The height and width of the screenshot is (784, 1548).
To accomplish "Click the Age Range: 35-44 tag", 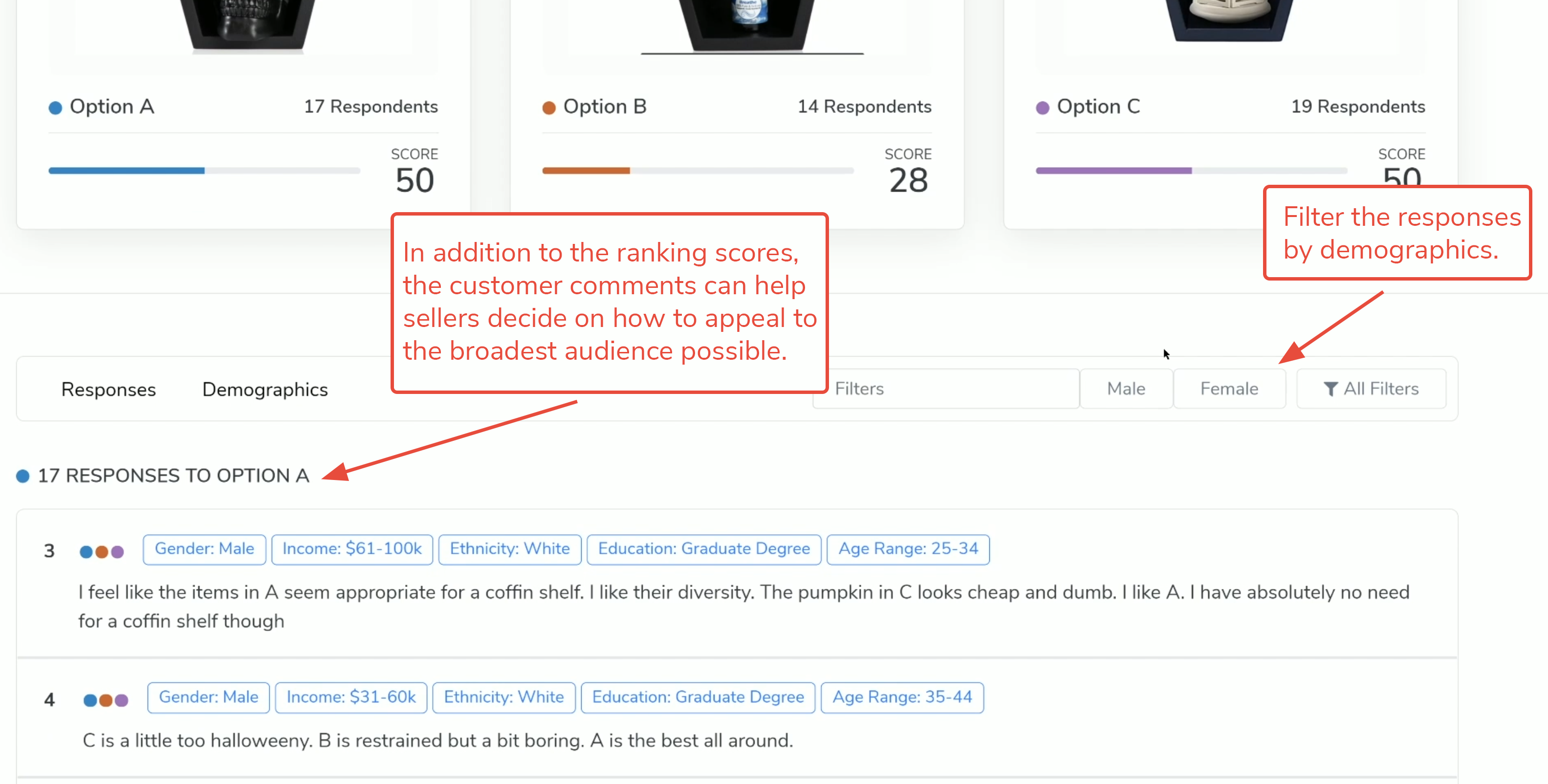I will point(902,697).
